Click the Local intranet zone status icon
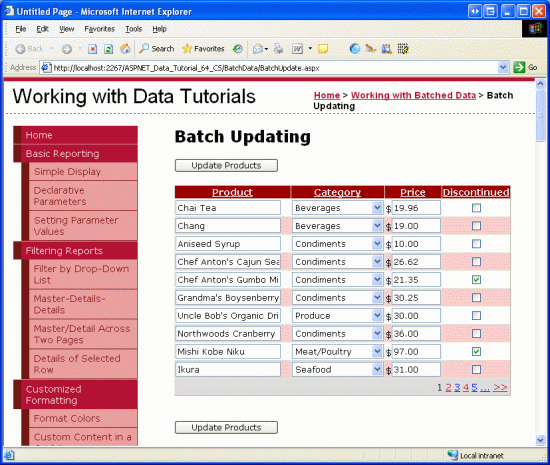550x465 pixels. click(452, 455)
